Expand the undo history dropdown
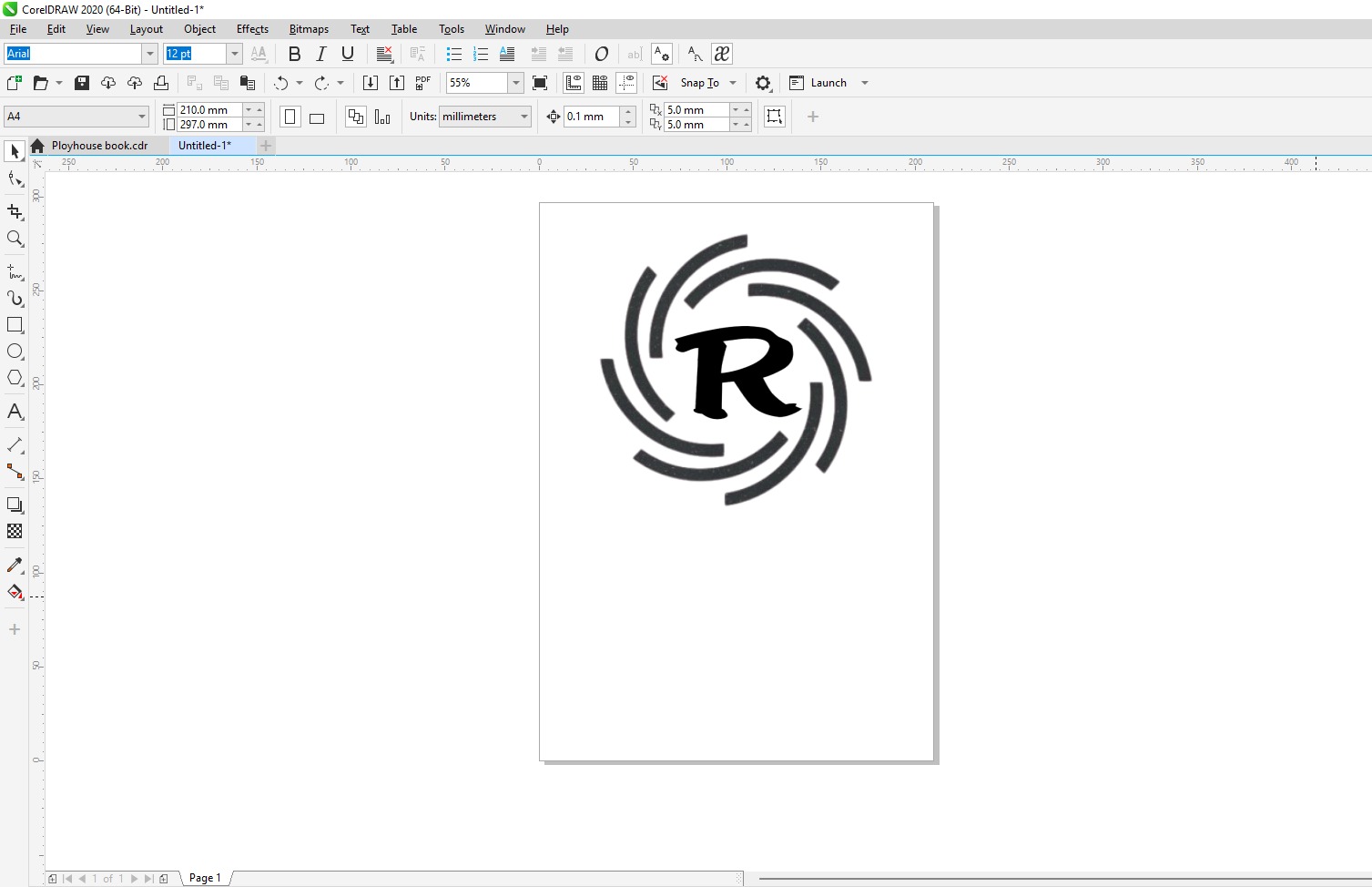This screenshot has height=887, width=1372. [300, 83]
